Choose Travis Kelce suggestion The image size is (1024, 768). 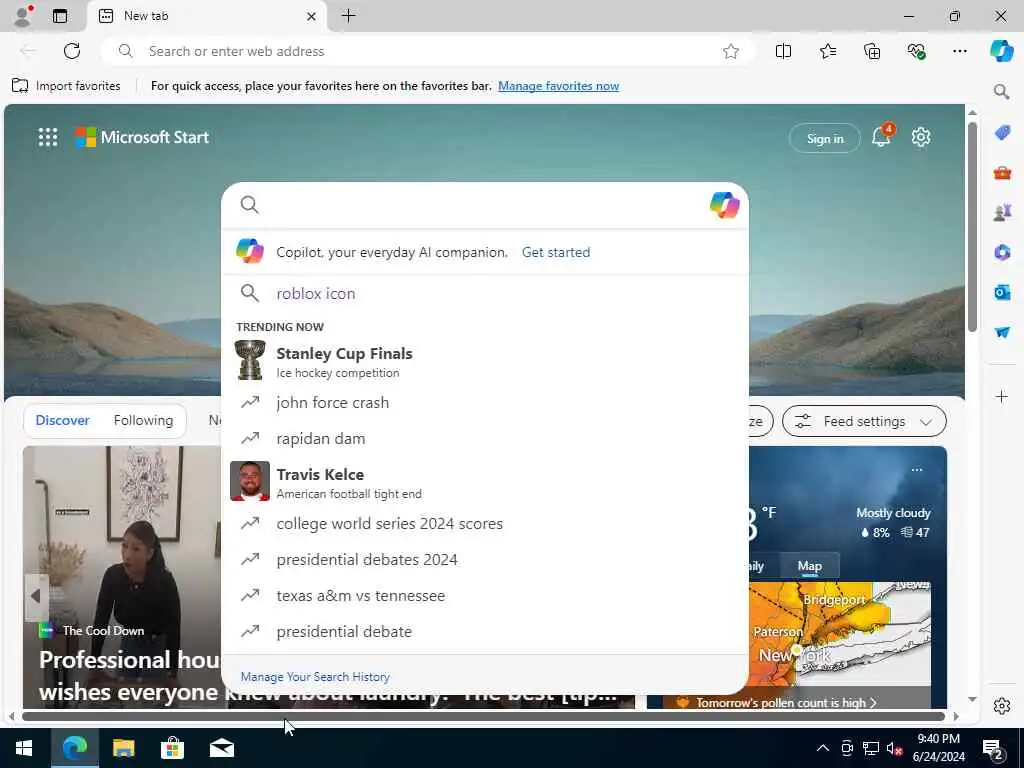pos(485,482)
